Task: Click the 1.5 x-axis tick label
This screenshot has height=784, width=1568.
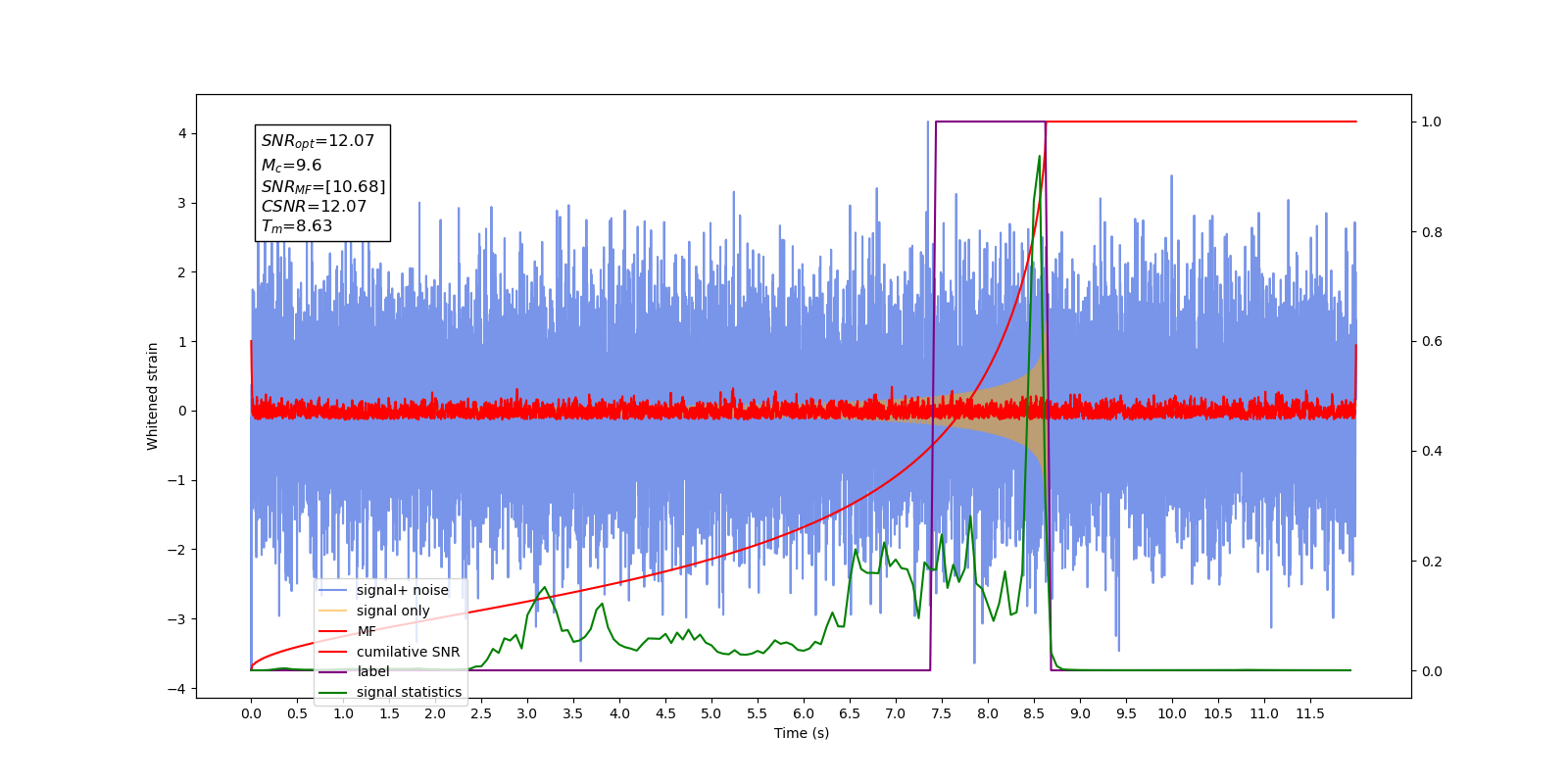Action: [389, 713]
